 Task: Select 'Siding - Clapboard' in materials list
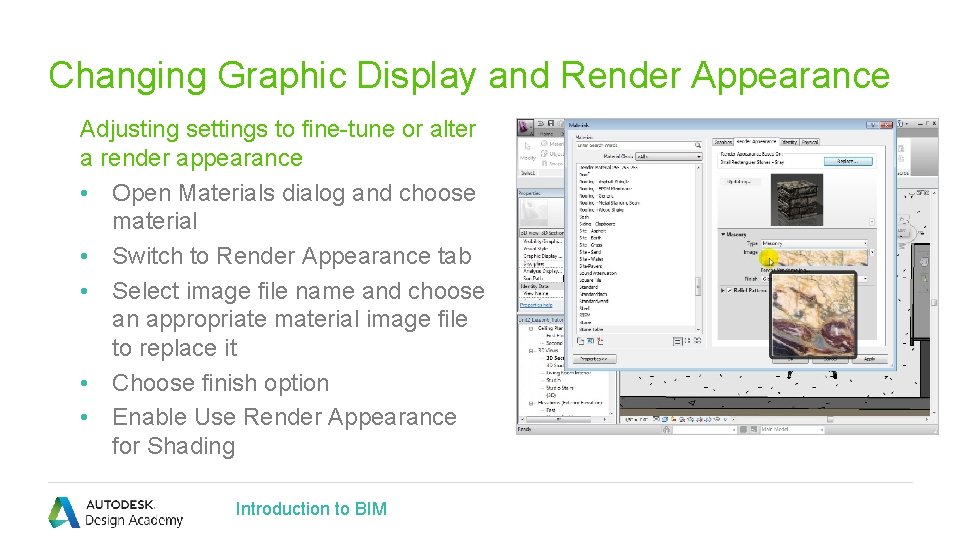coord(598,224)
